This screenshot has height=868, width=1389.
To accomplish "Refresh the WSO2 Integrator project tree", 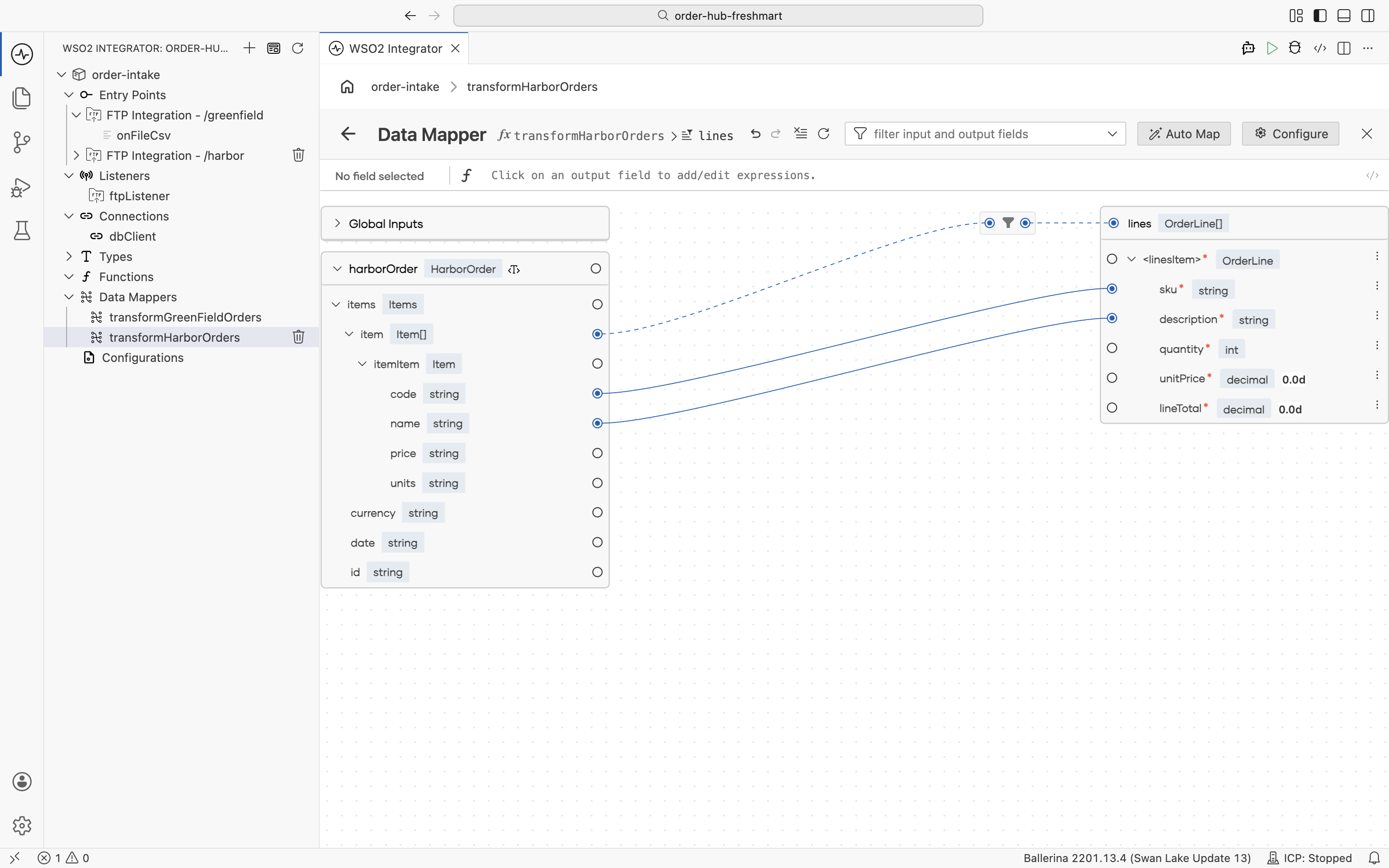I will [x=297, y=48].
